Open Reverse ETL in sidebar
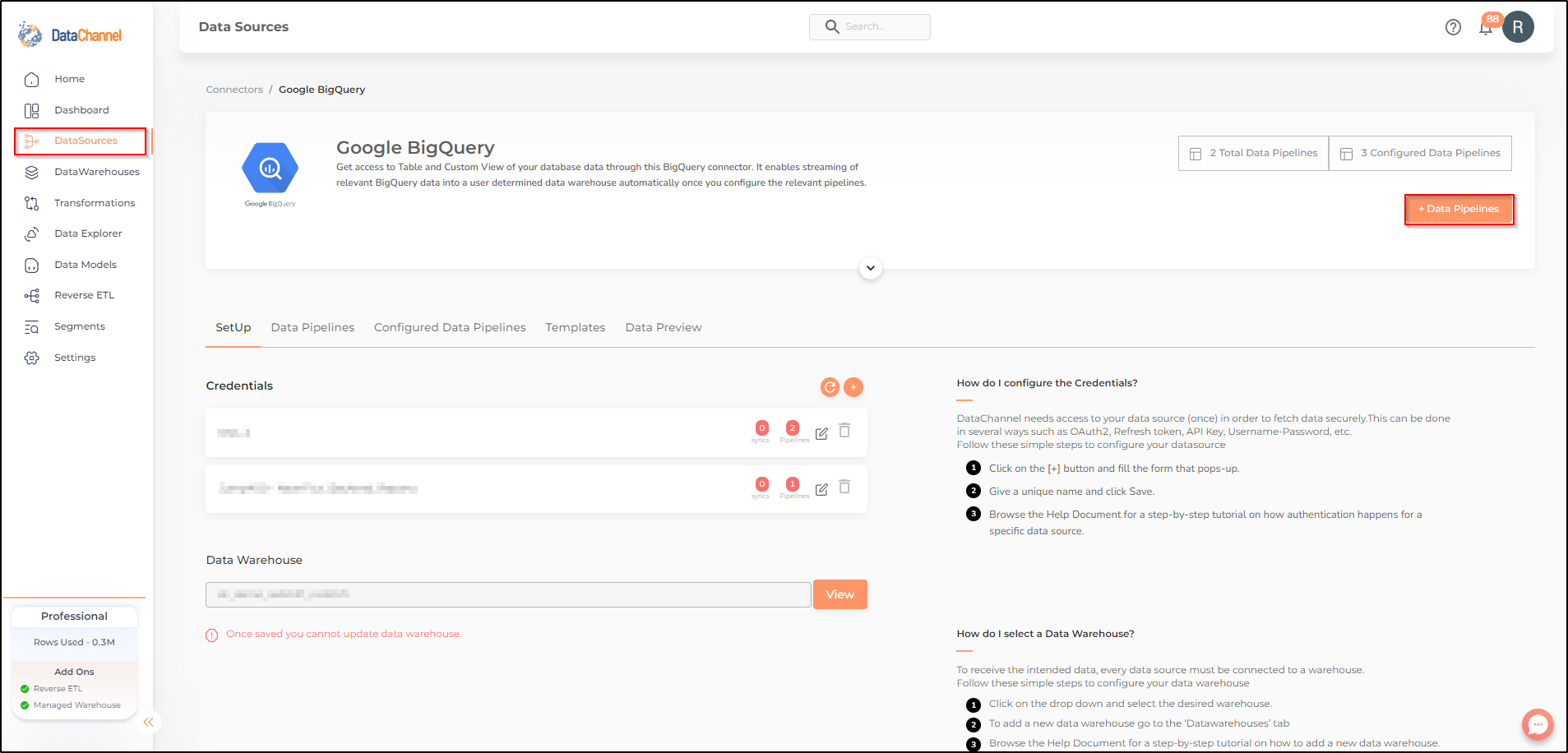Screen dimensions: 1568x753 tap(84, 295)
